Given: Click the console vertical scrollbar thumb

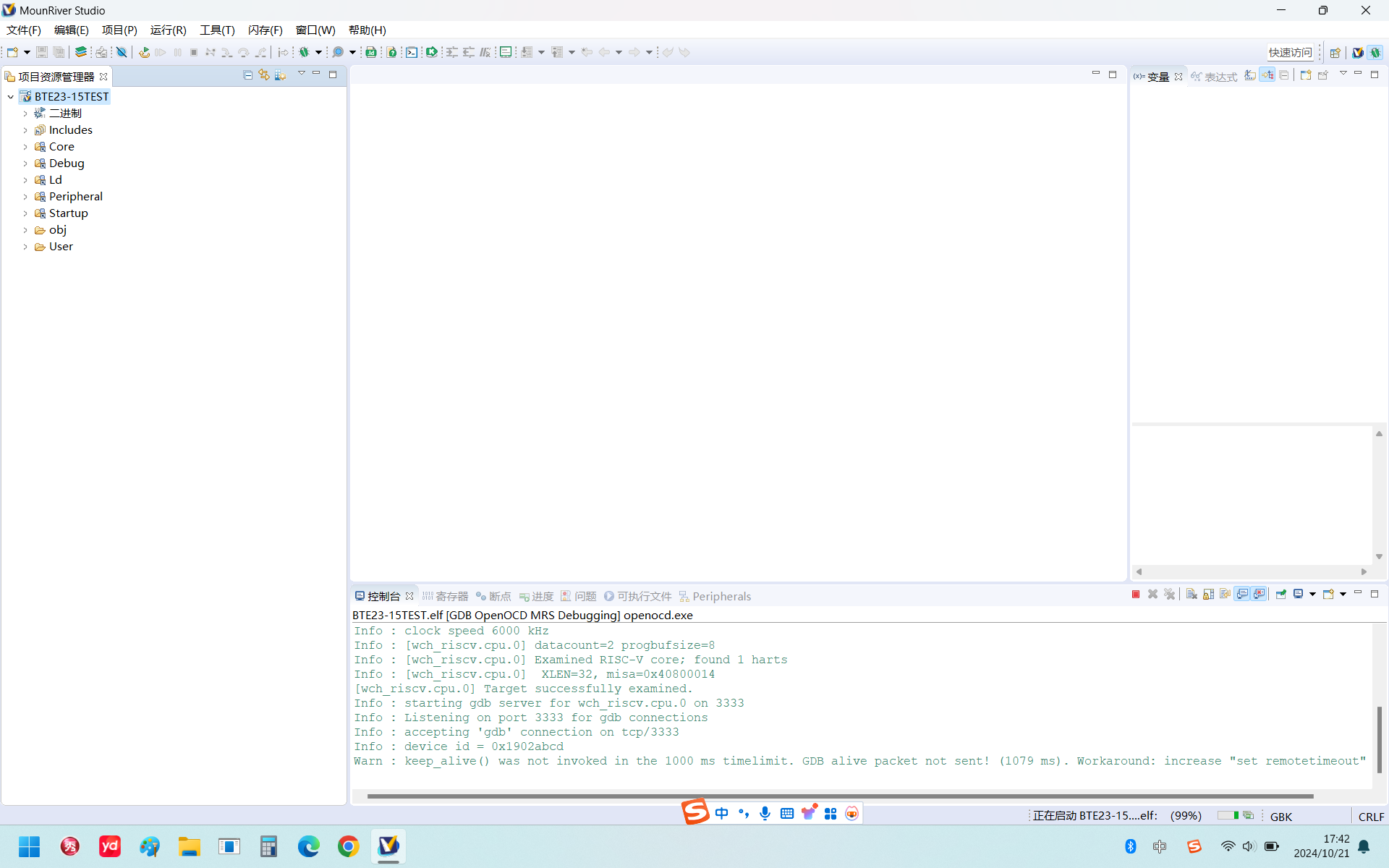Looking at the screenshot, I should (x=1379, y=739).
